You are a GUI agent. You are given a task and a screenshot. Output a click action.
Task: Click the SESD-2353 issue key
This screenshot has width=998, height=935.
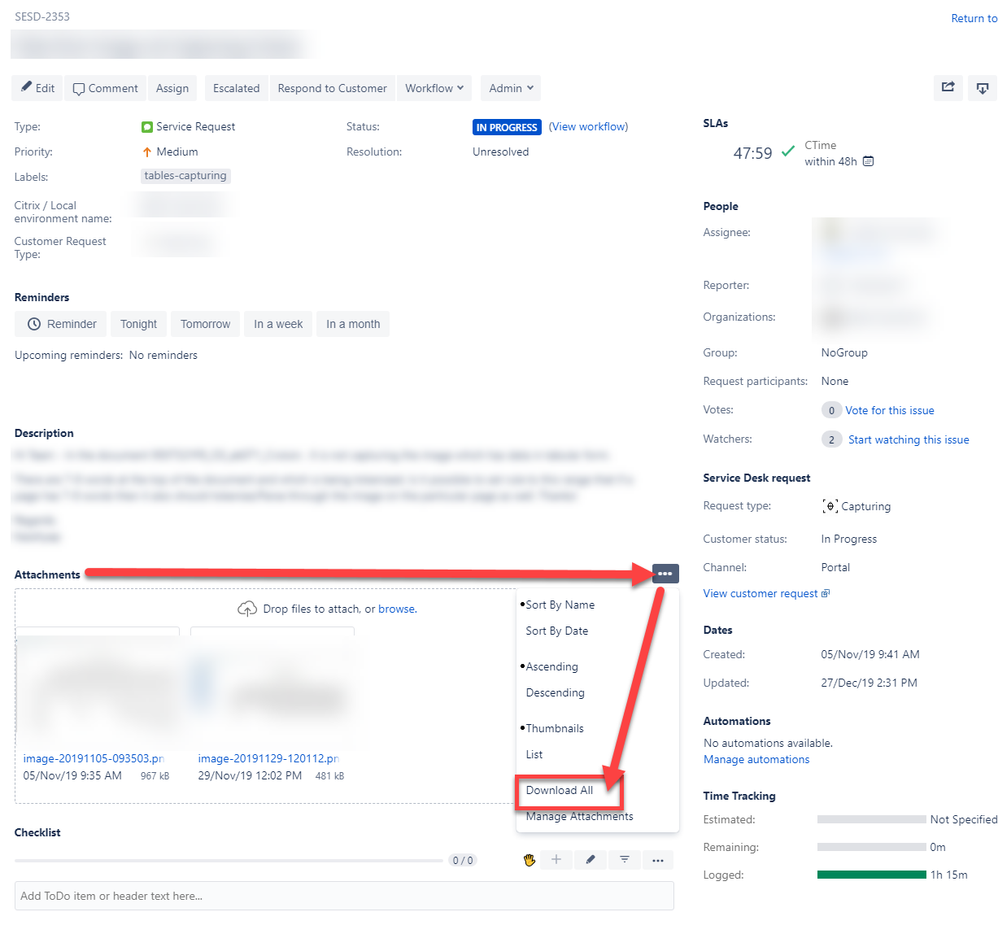(x=42, y=17)
